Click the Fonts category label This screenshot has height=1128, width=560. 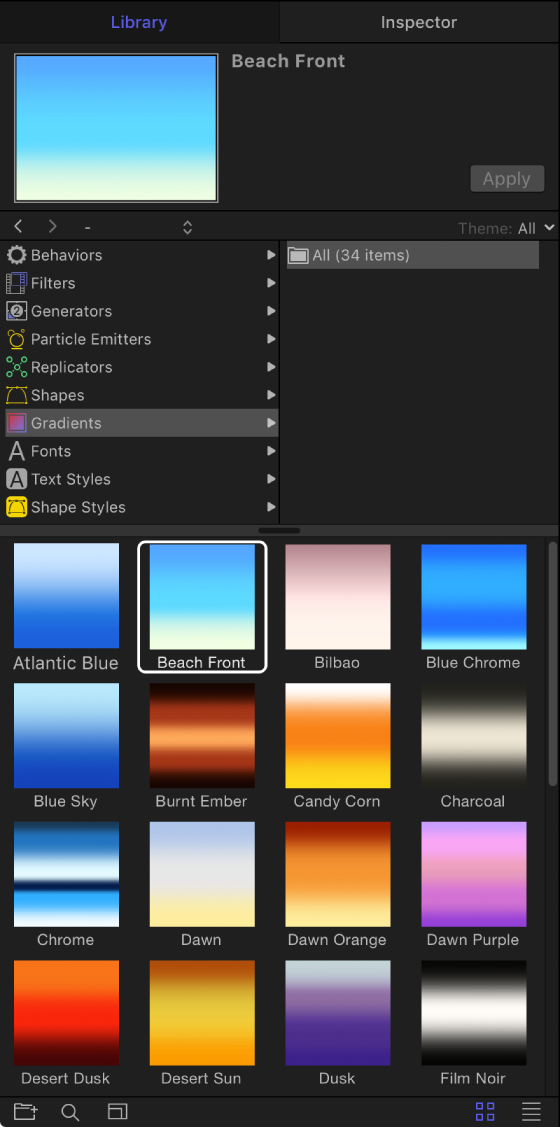[51, 451]
